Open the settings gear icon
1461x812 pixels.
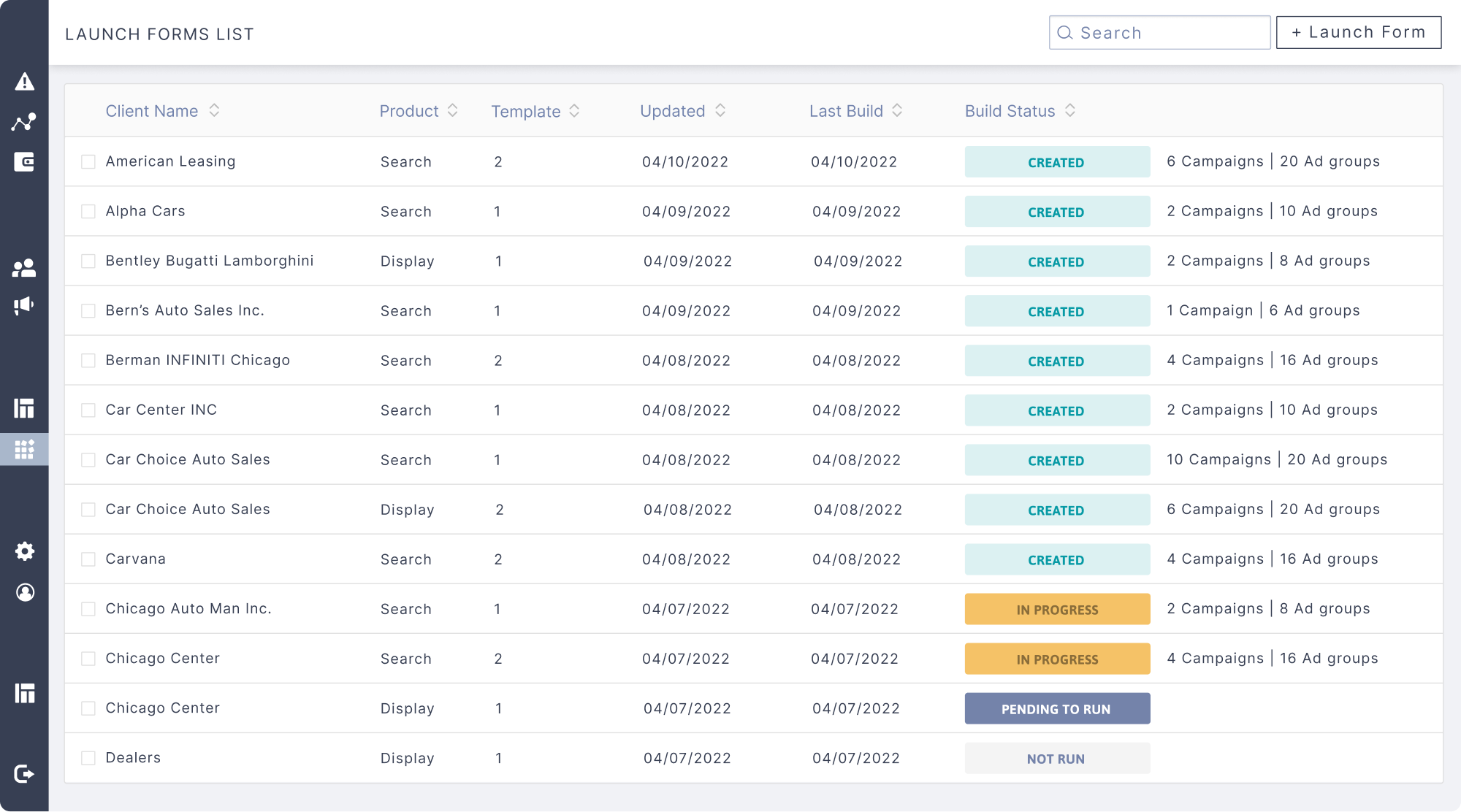(25, 551)
